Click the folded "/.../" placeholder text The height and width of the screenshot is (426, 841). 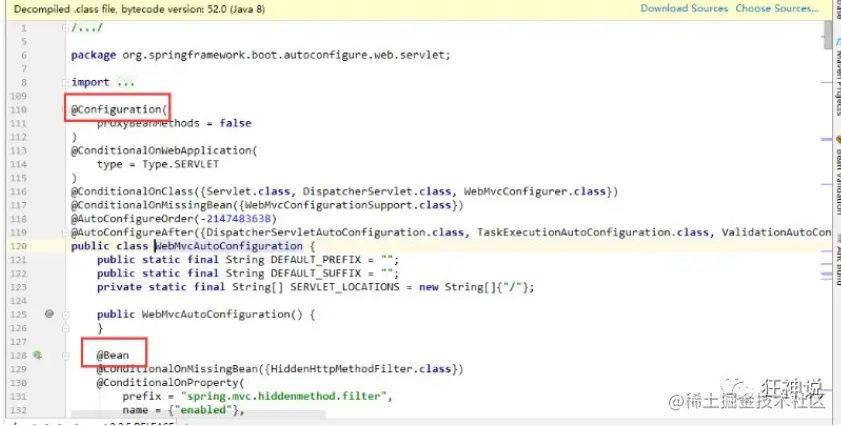point(87,28)
